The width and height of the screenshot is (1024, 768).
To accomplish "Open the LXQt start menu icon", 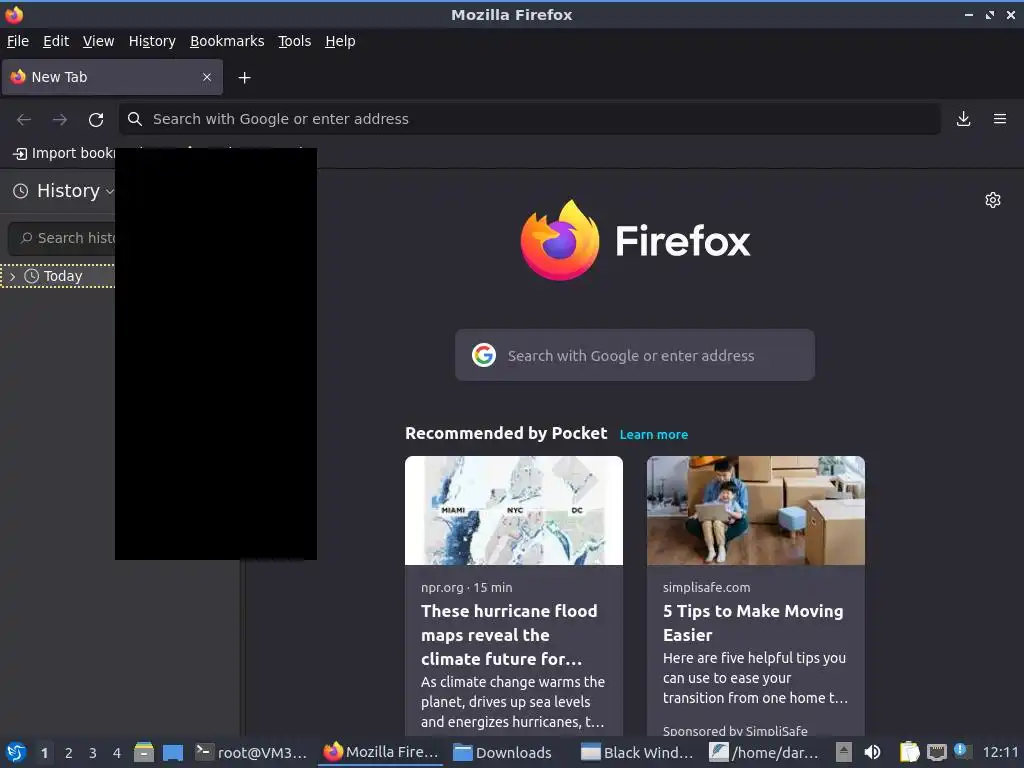I will (16, 752).
